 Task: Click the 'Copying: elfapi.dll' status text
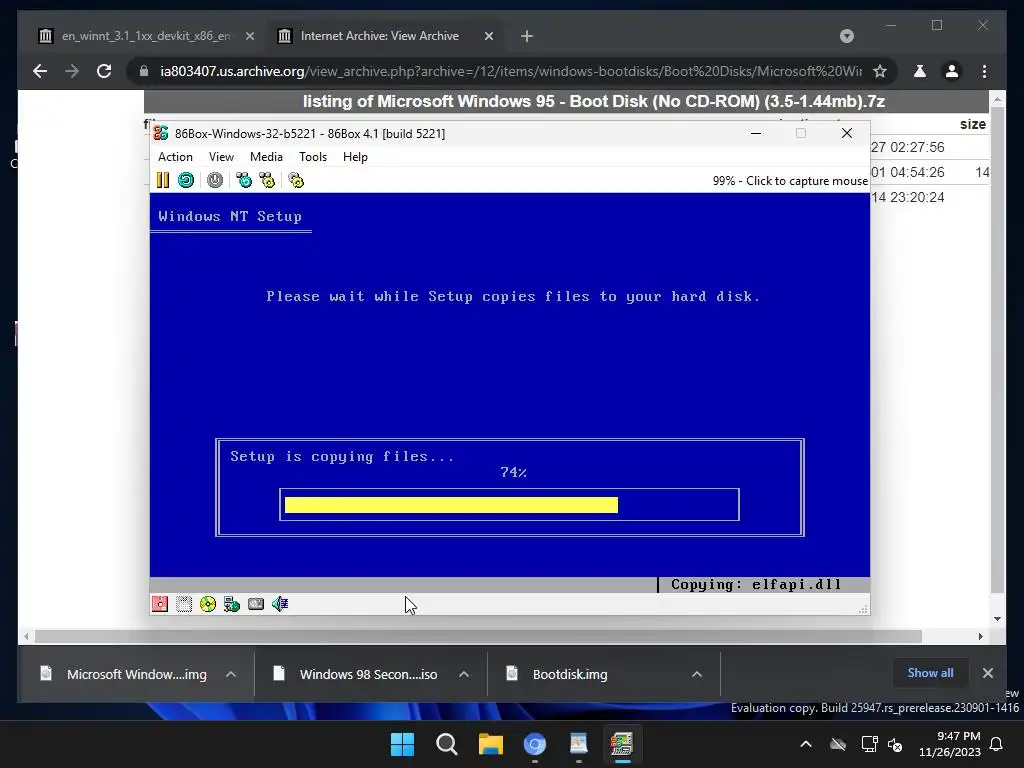tap(756, 584)
